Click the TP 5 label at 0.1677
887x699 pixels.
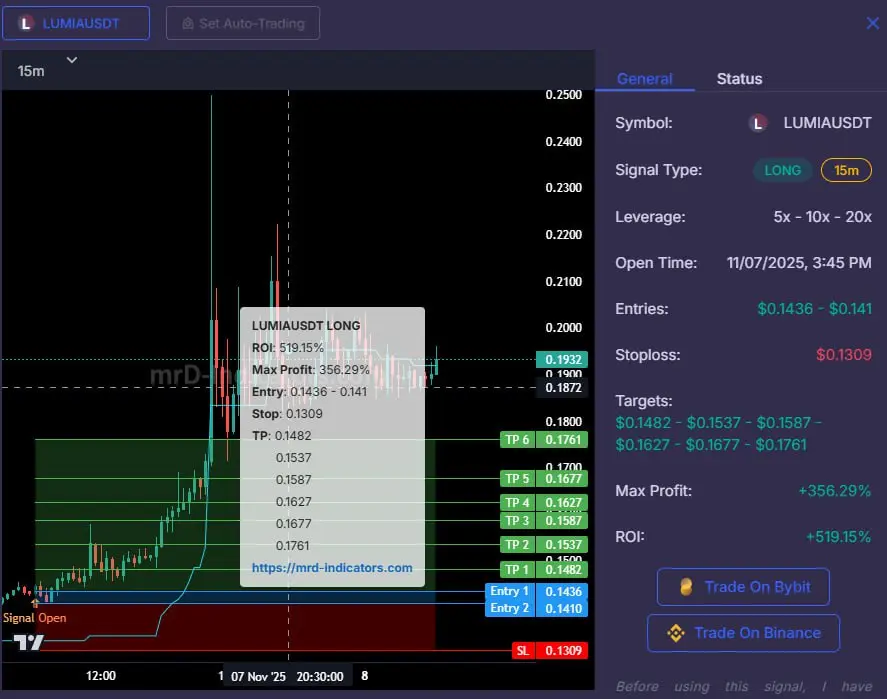[x=544, y=479]
